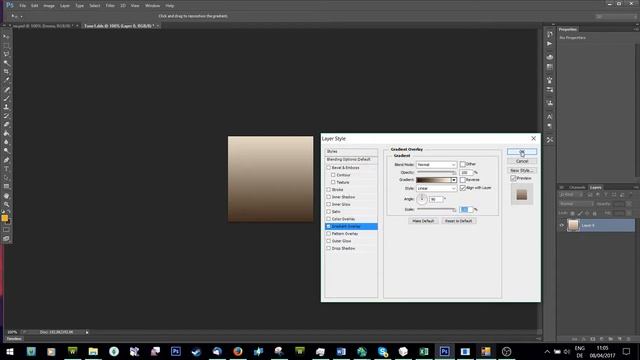The image size is (640, 360).
Task: Cancel the Layer Style dialog
Action: click(x=522, y=161)
